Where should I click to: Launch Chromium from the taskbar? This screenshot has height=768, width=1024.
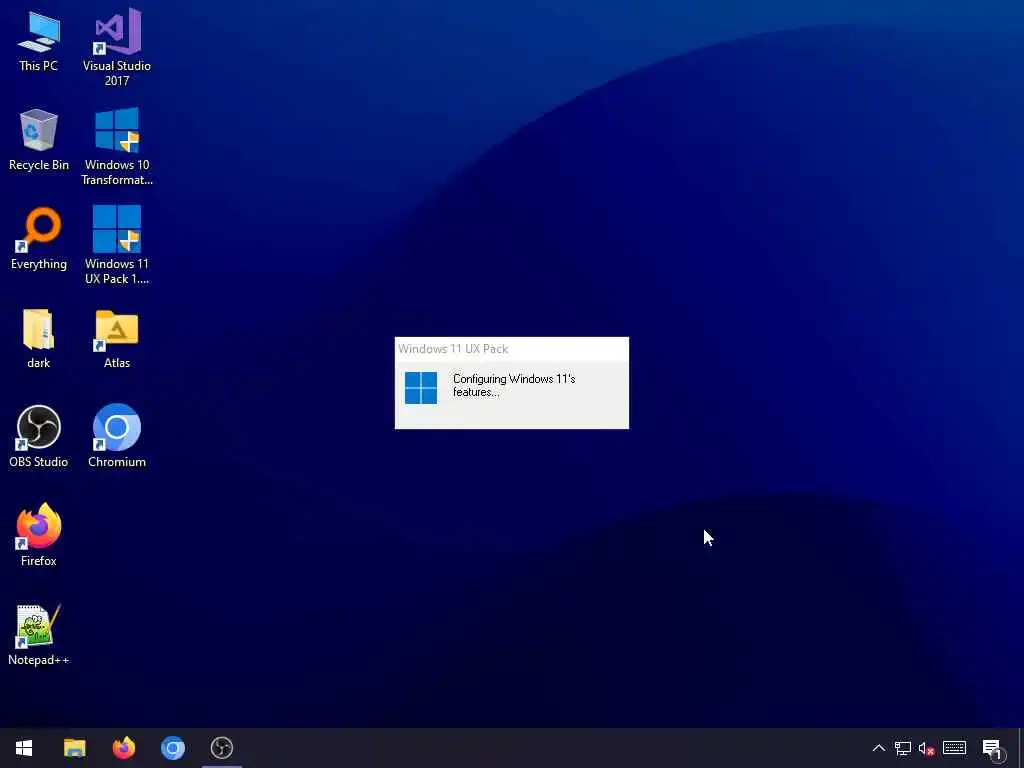click(173, 748)
